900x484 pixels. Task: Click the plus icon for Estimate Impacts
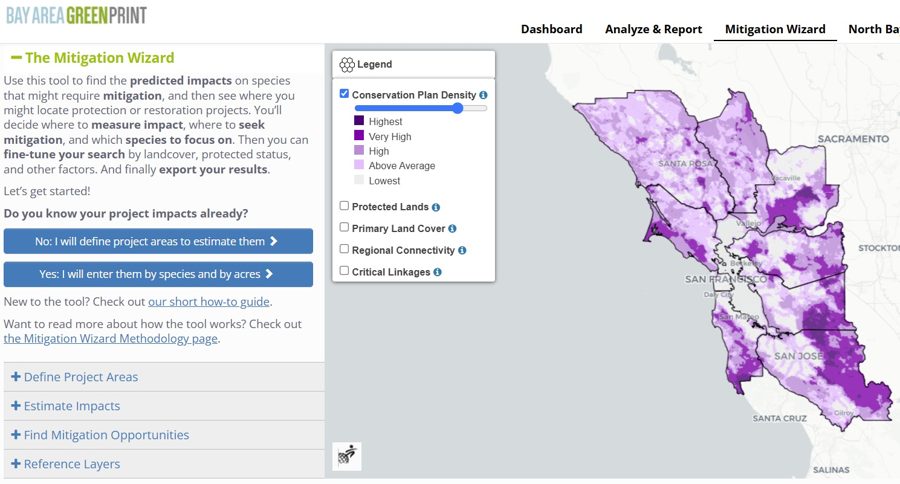pos(16,406)
